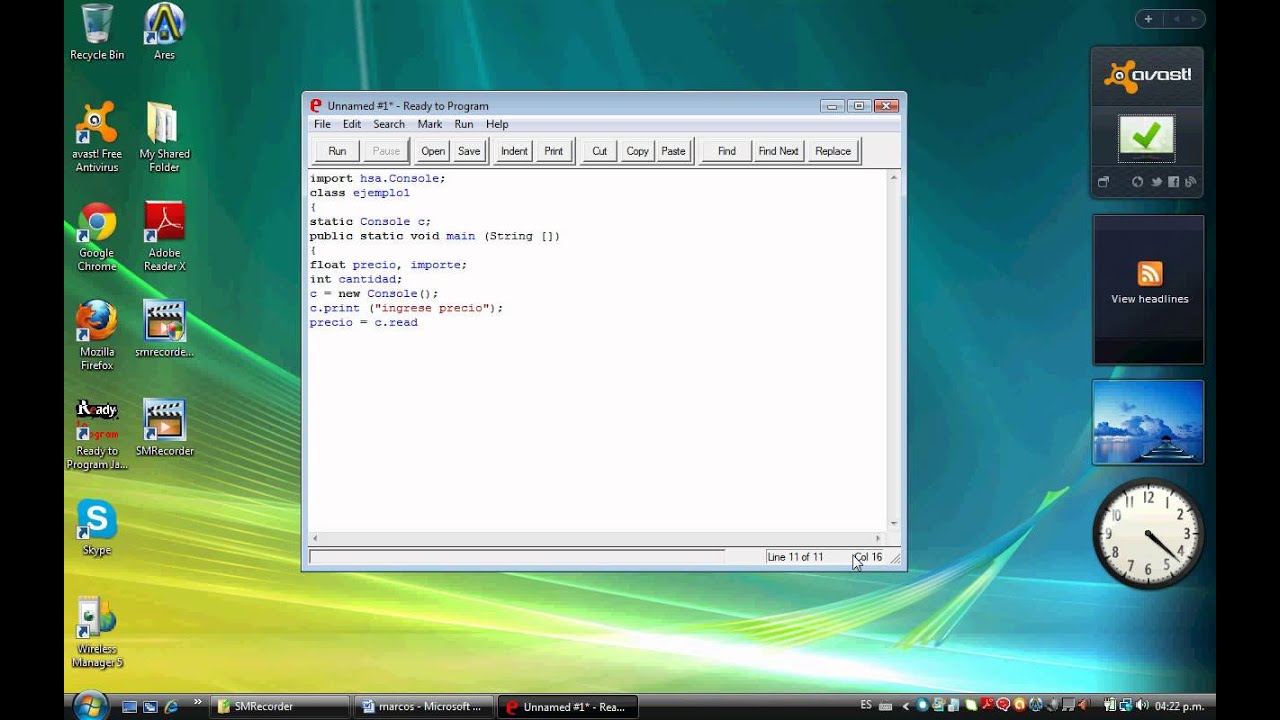
Task: Open the Search menu
Action: point(389,124)
